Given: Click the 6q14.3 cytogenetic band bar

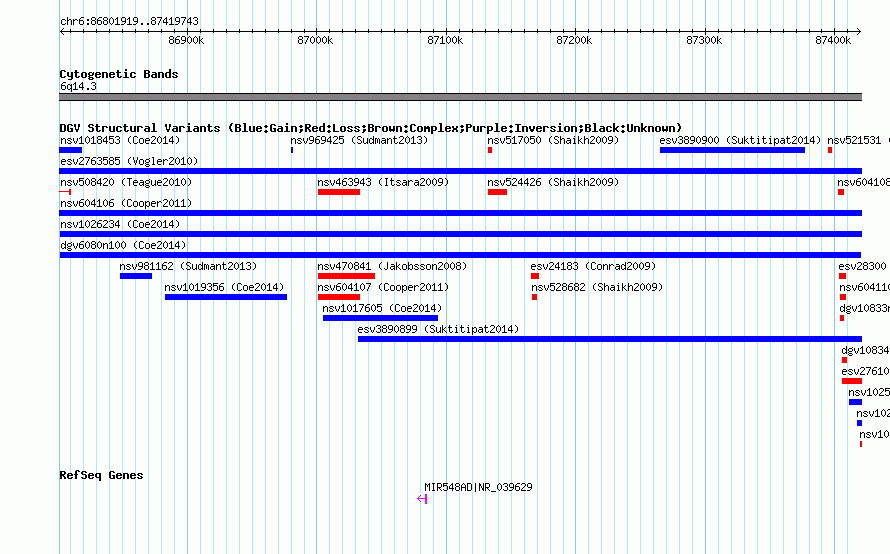Looking at the screenshot, I should [460, 97].
